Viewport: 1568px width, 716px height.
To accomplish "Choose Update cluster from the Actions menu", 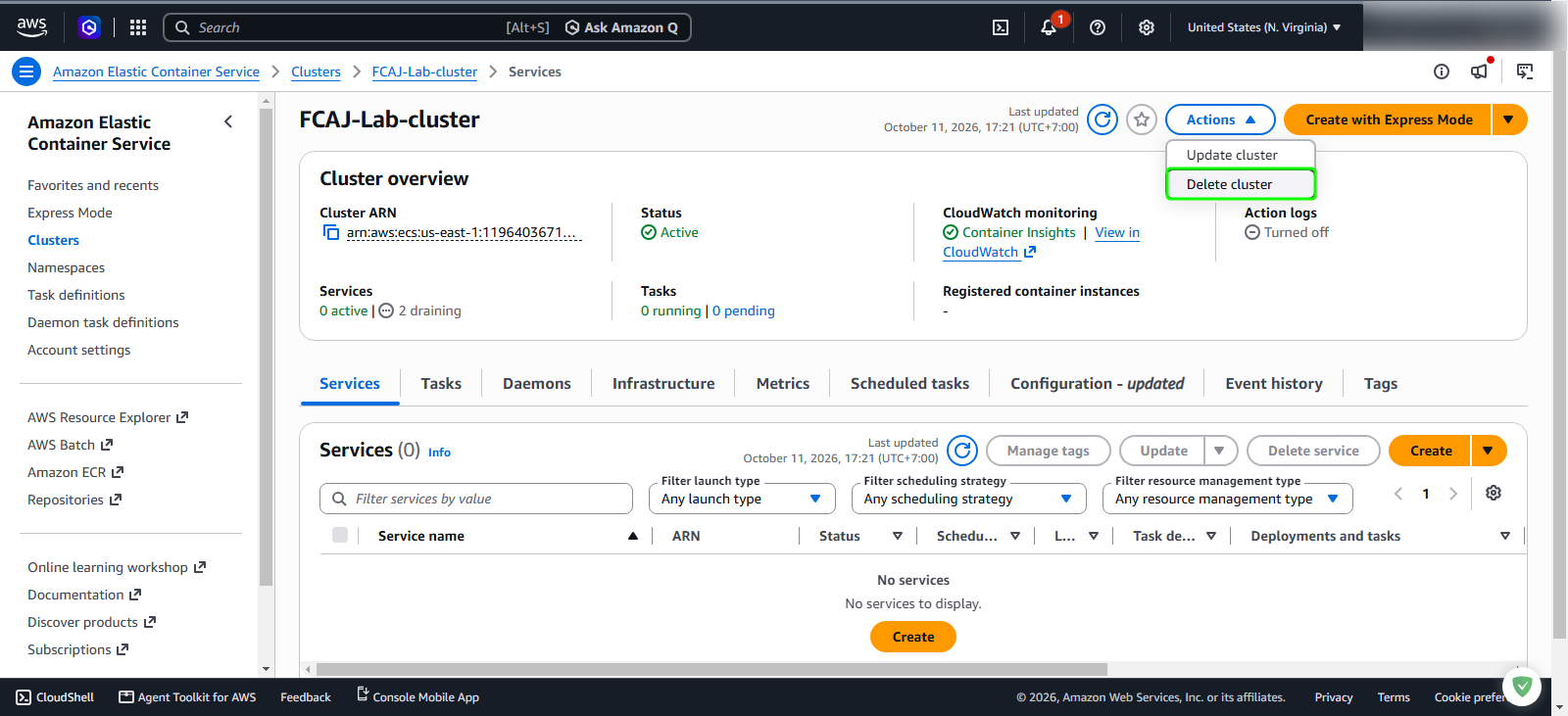I will pyautogui.click(x=1241, y=155).
